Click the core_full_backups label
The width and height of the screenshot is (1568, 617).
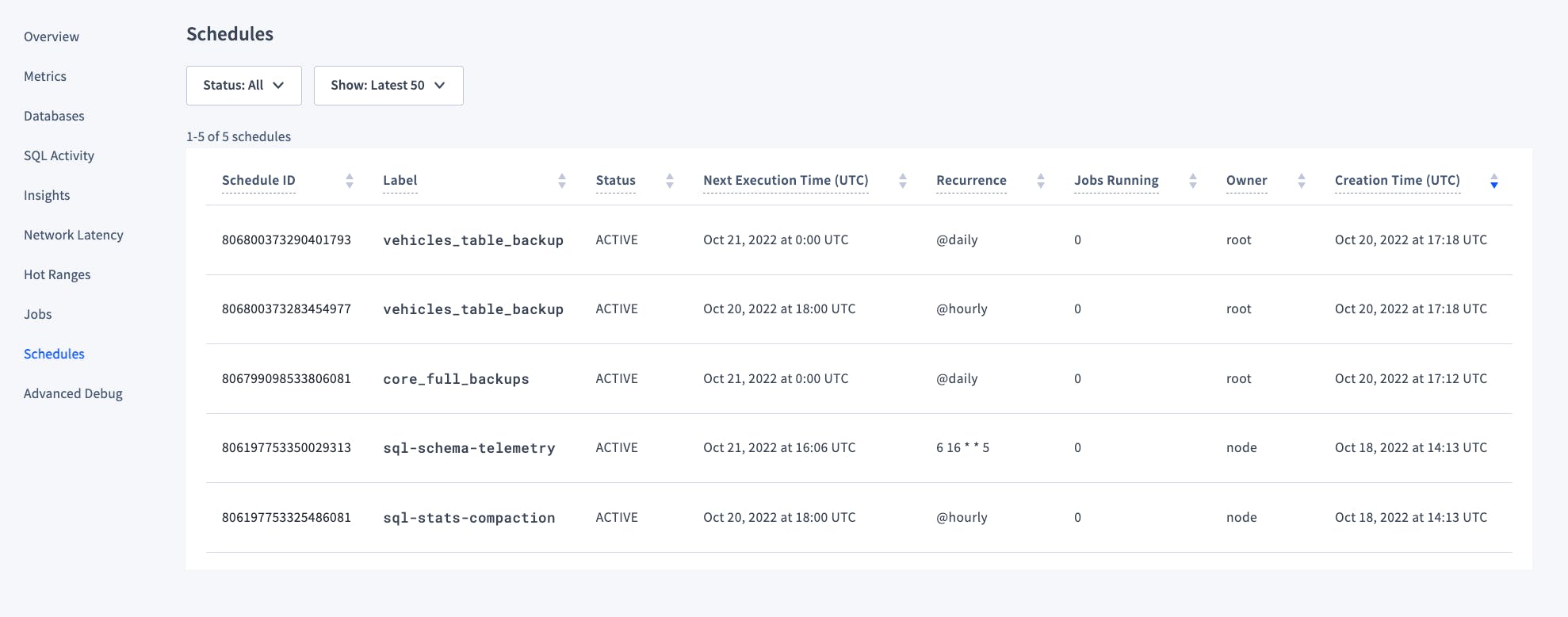[456, 379]
